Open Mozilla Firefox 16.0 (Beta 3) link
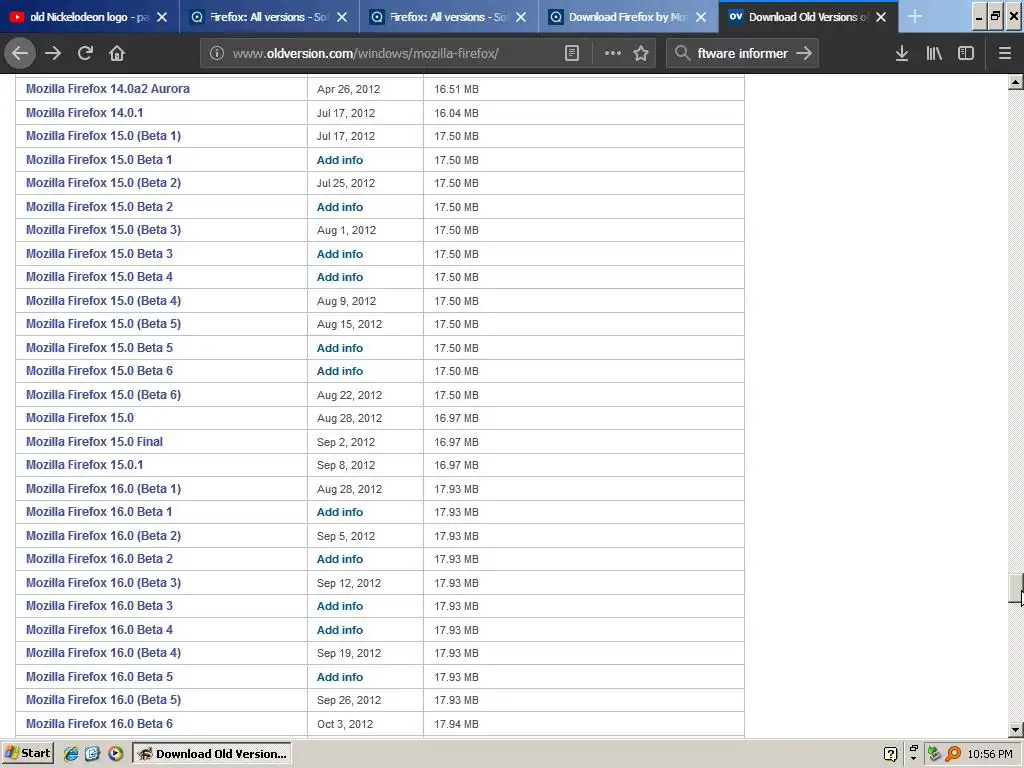Screen dimensions: 1024x768 [x=103, y=583]
